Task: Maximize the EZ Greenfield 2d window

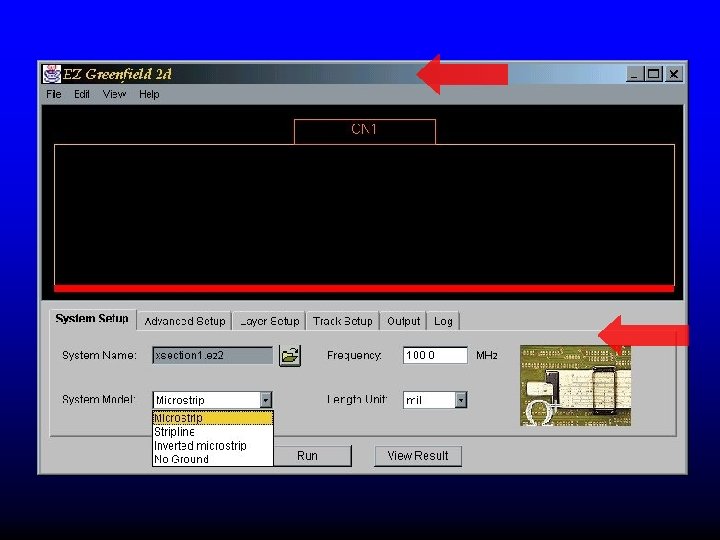Action: 653,74
